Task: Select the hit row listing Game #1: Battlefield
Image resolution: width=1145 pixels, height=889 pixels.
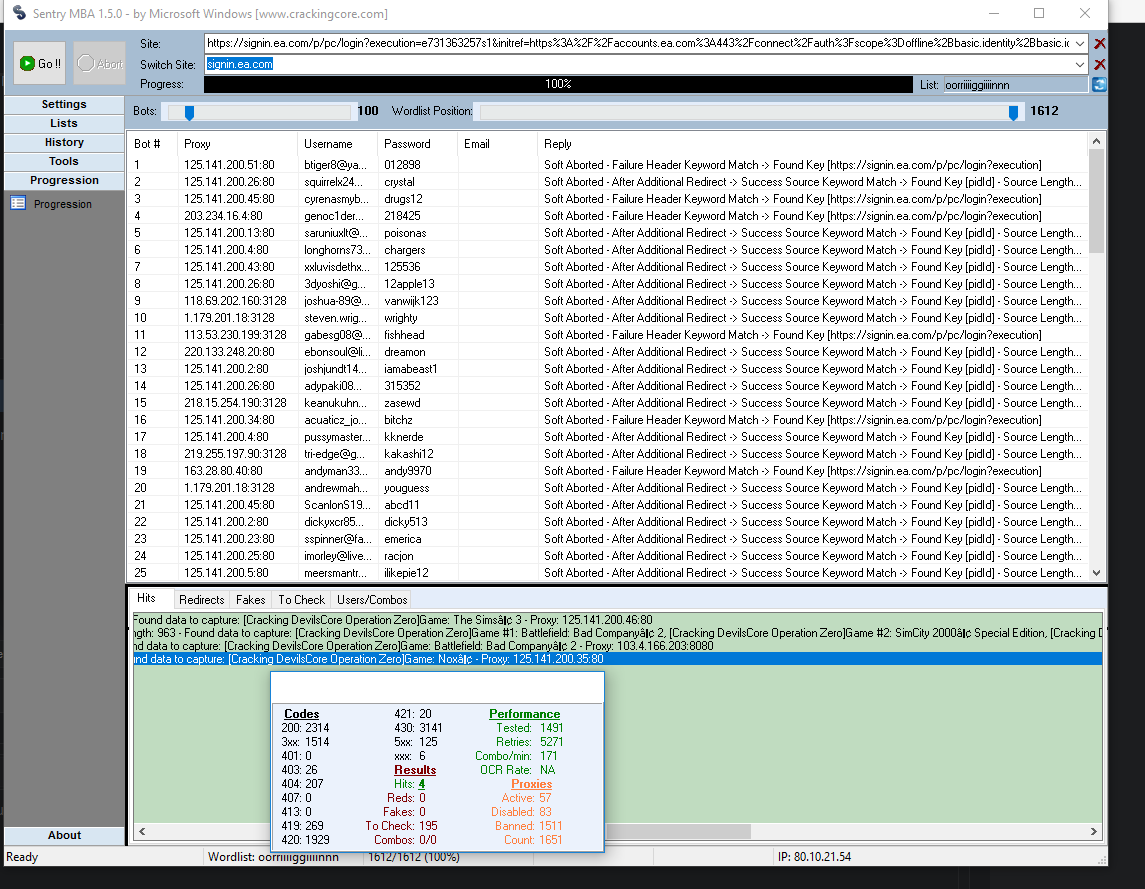Action: click(617, 633)
